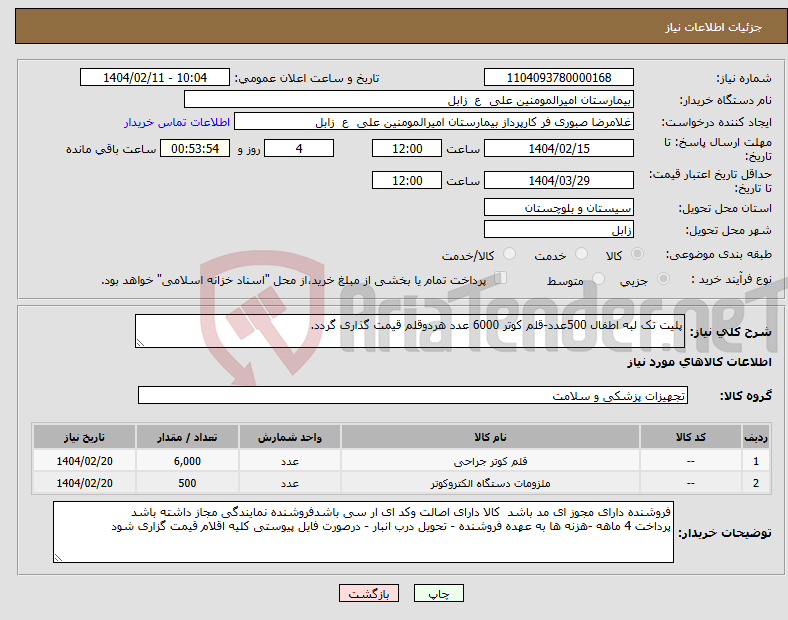Select the کالا radio button
Screen dimensions: 788x620
[637, 254]
